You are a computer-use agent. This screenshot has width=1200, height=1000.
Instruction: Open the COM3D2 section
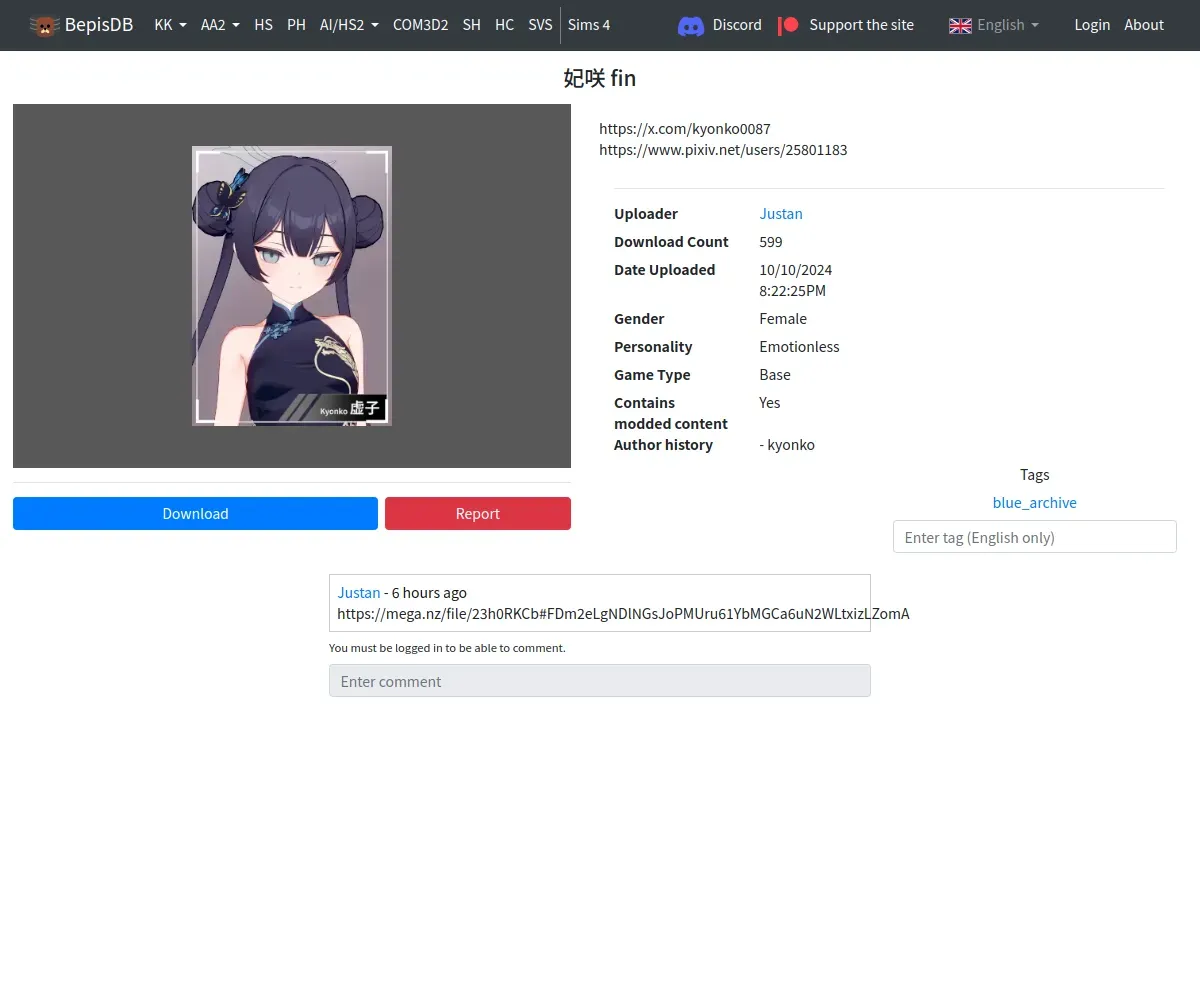[421, 25]
